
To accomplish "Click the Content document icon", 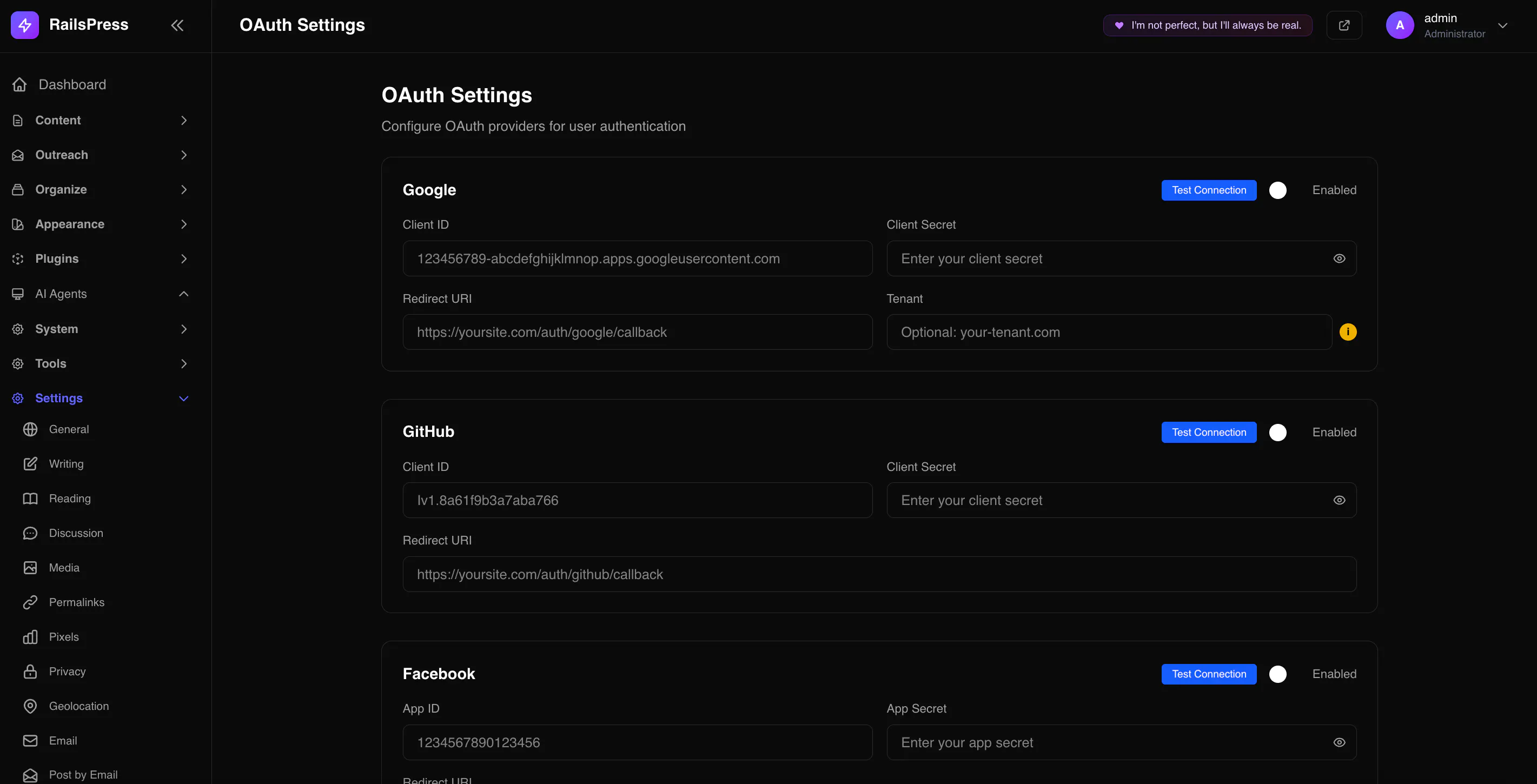I will 18,121.
